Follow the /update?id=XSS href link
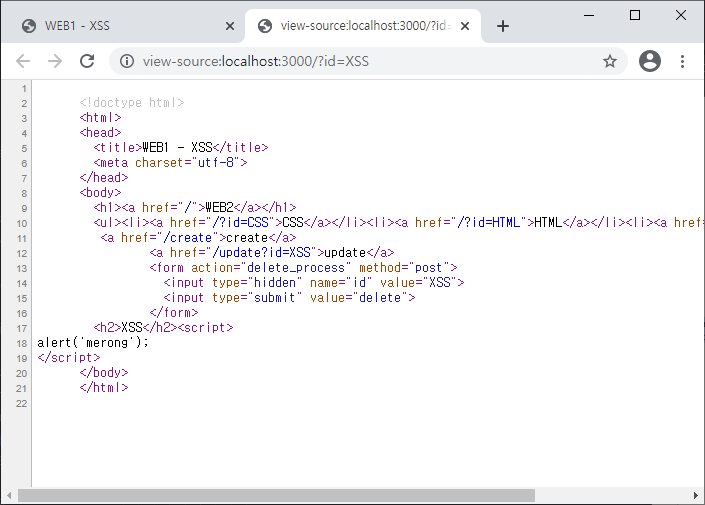This screenshot has width=705, height=505. point(261,252)
